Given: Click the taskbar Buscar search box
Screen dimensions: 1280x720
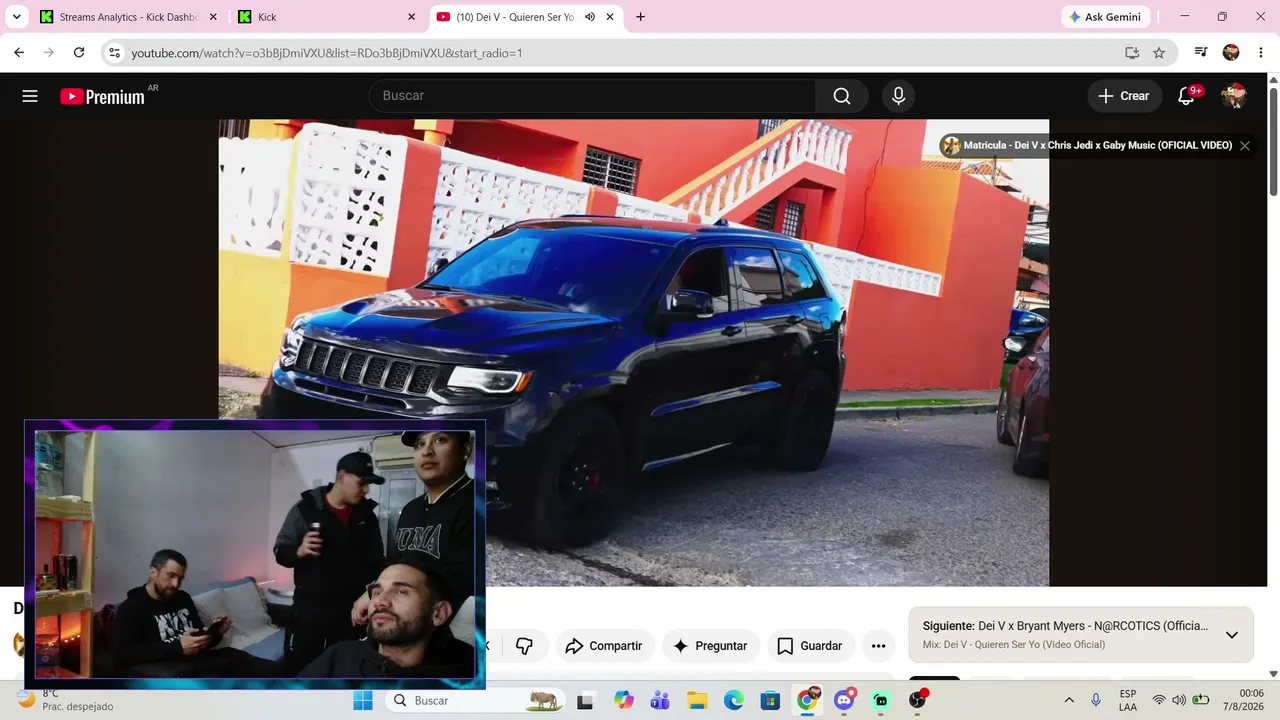Looking at the screenshot, I should [x=475, y=701].
